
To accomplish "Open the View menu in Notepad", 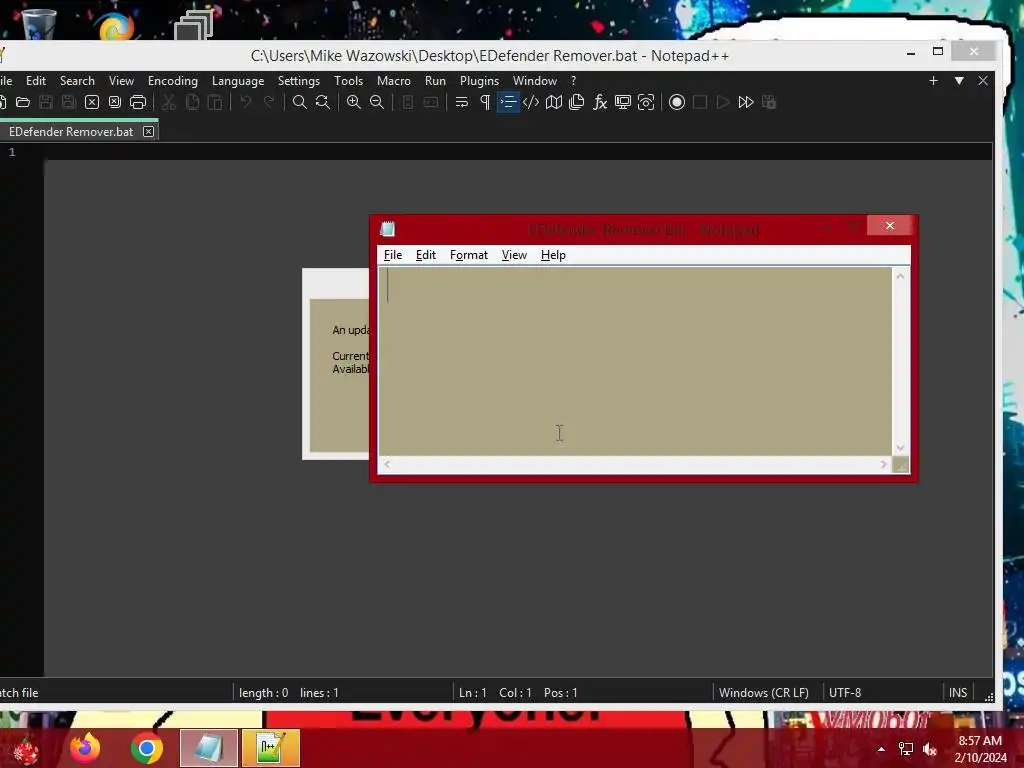I will coord(514,255).
